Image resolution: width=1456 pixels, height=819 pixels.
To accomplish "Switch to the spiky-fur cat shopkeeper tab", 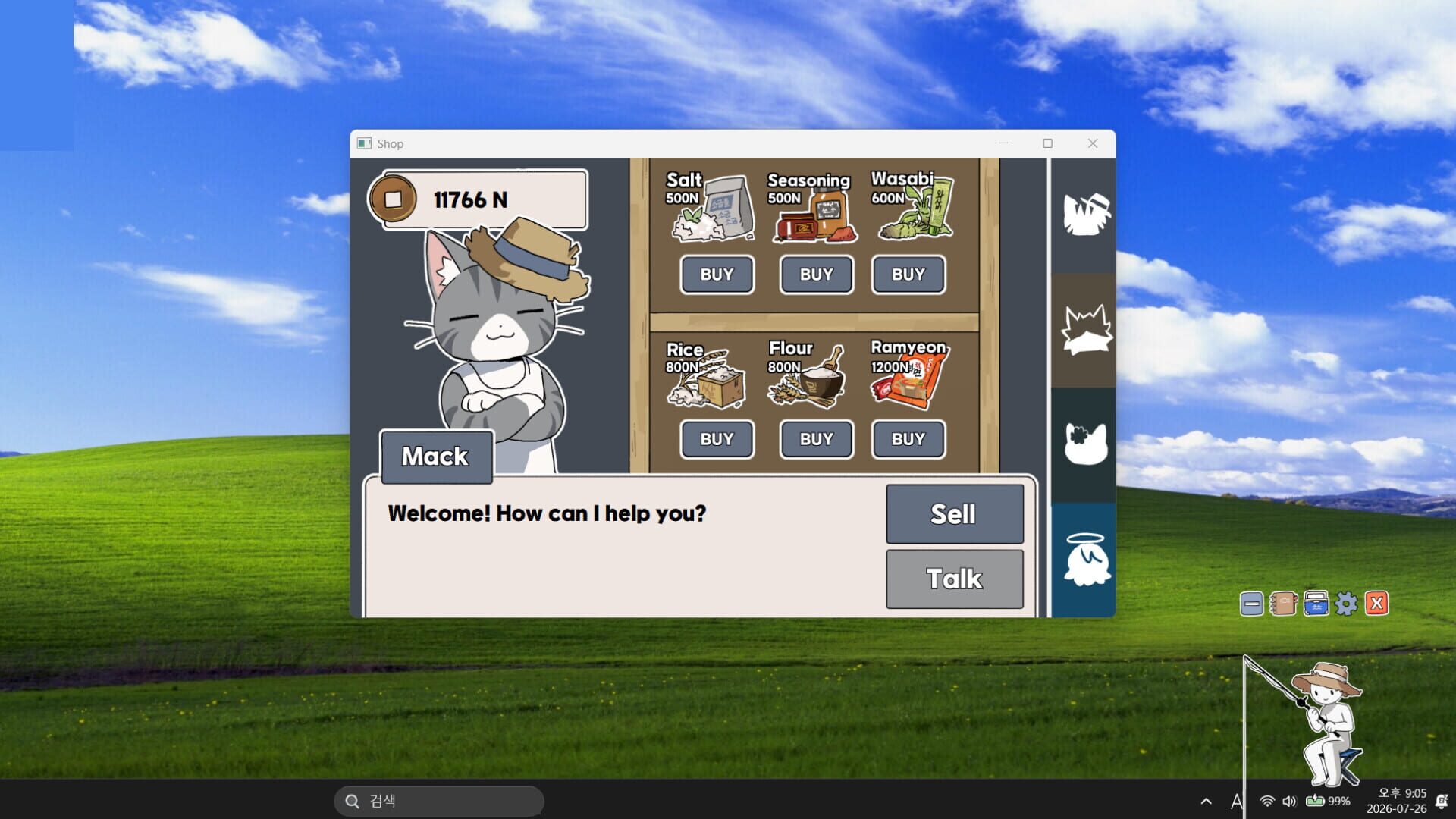I will [x=1084, y=330].
